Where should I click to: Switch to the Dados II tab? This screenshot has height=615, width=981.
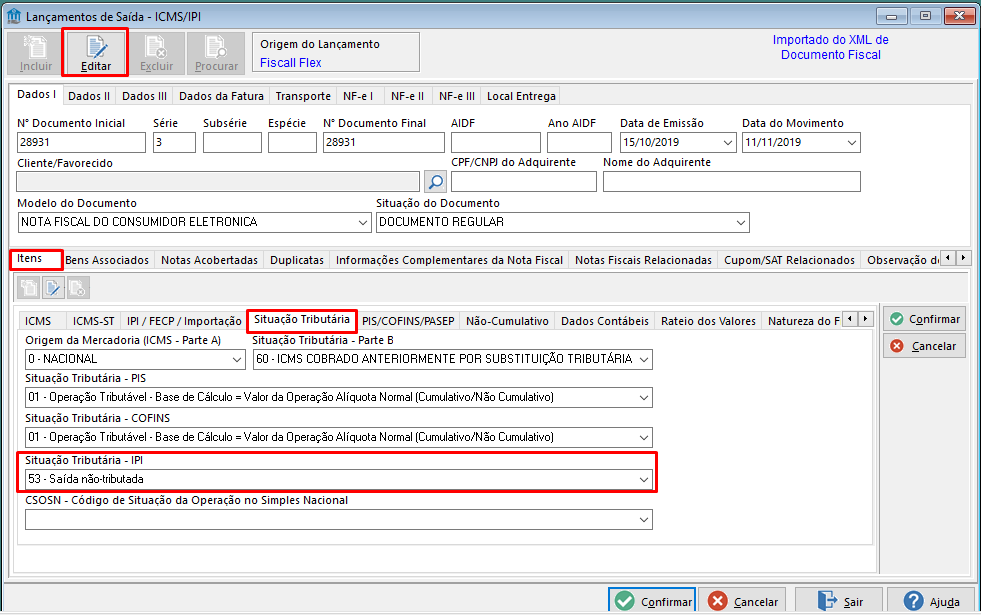pos(89,96)
